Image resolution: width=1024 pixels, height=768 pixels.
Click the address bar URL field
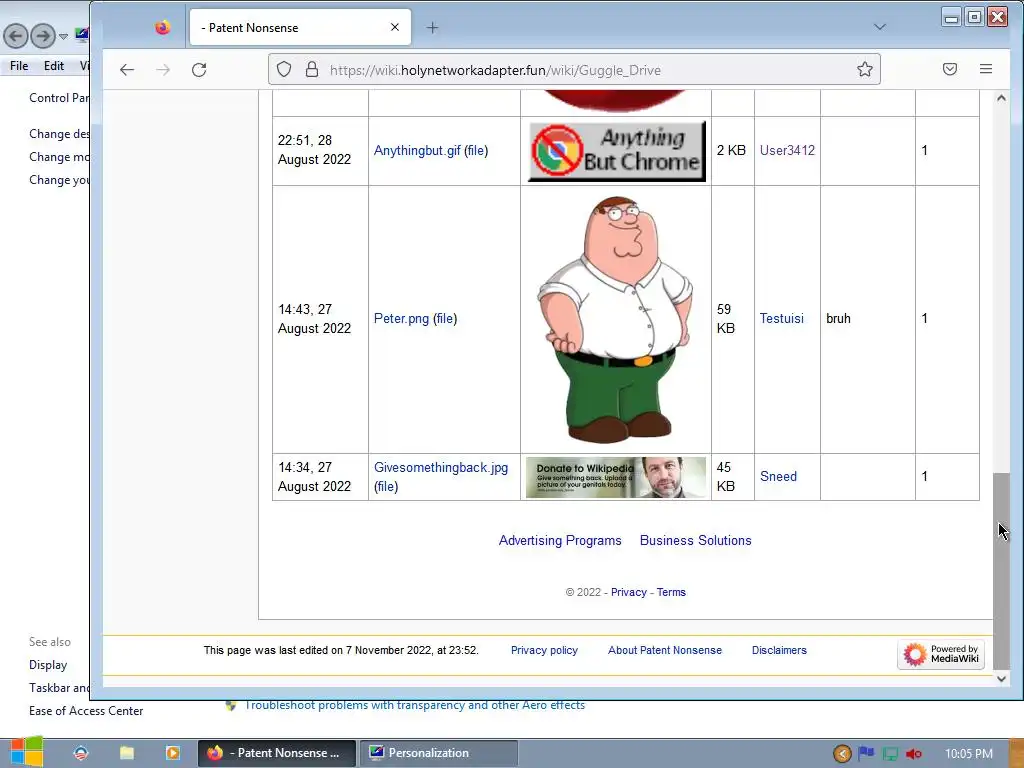(x=574, y=70)
